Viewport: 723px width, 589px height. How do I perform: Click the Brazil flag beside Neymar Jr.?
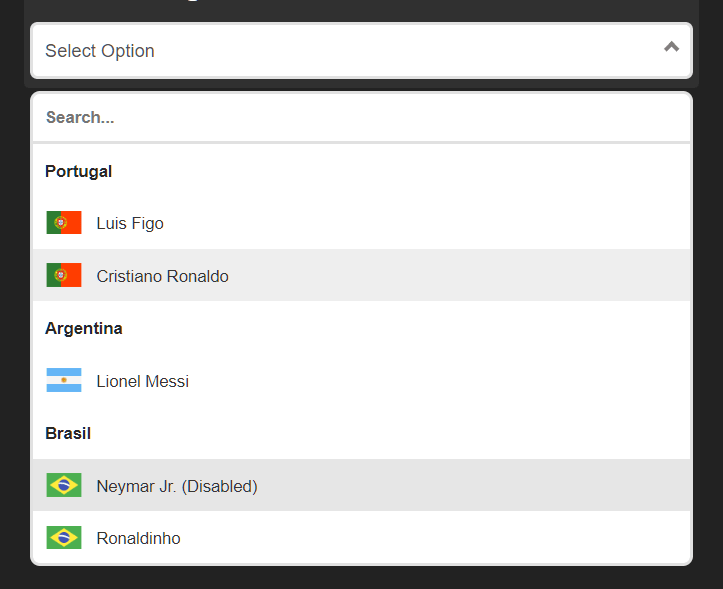(x=64, y=485)
